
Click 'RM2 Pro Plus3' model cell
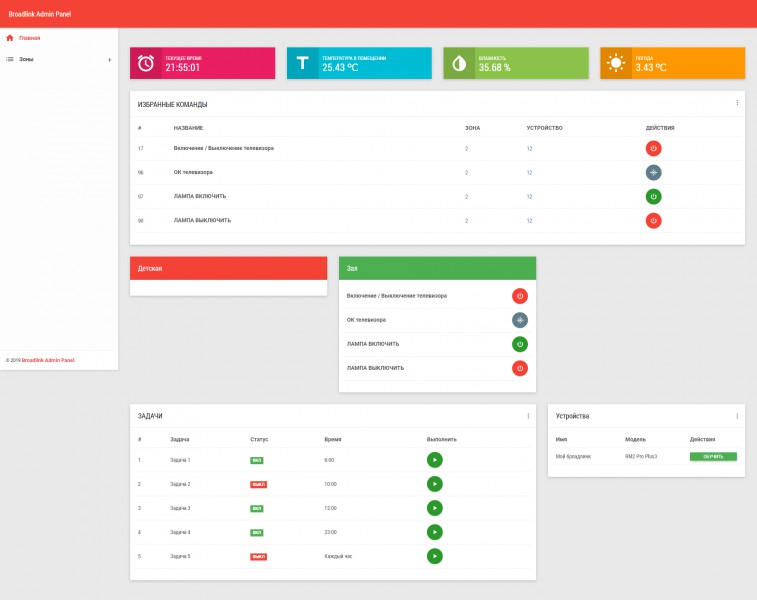pyautogui.click(x=641, y=457)
